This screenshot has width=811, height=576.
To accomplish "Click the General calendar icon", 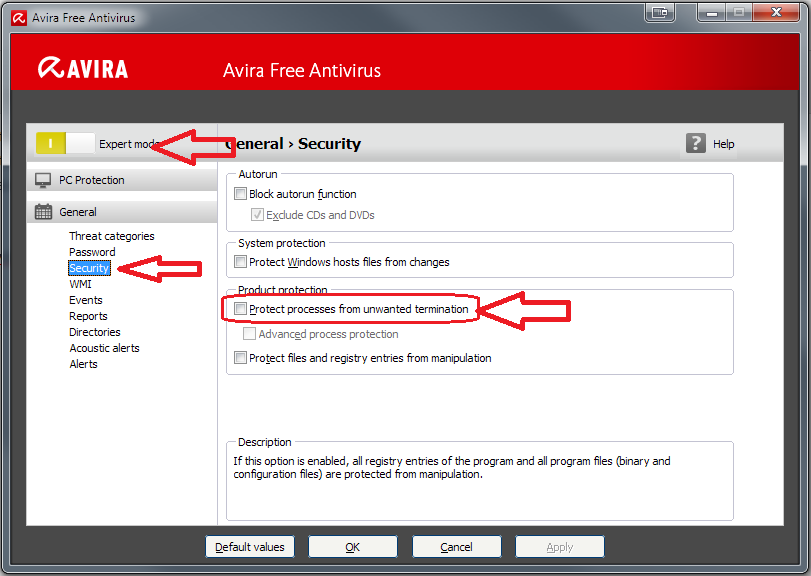I will pos(43,212).
